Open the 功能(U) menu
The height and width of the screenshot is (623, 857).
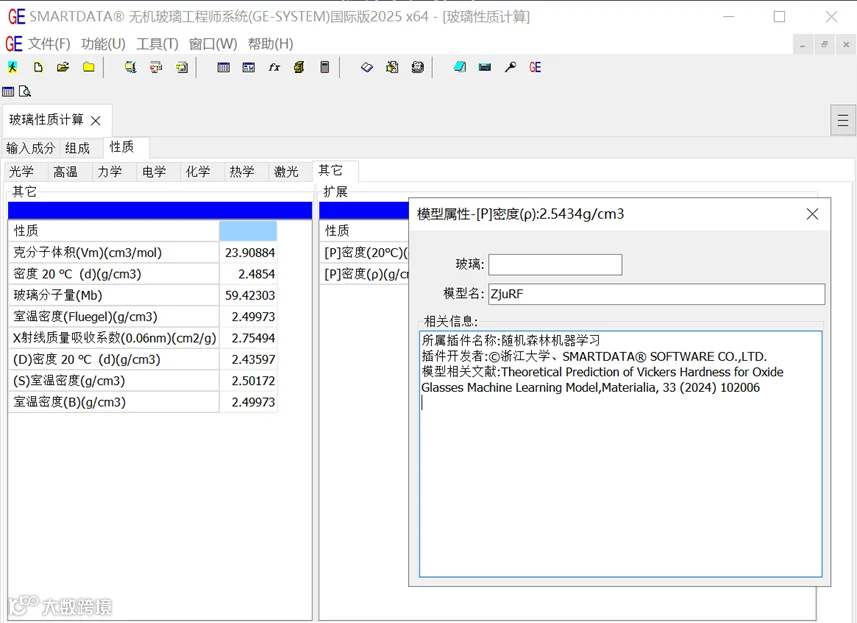[103, 44]
